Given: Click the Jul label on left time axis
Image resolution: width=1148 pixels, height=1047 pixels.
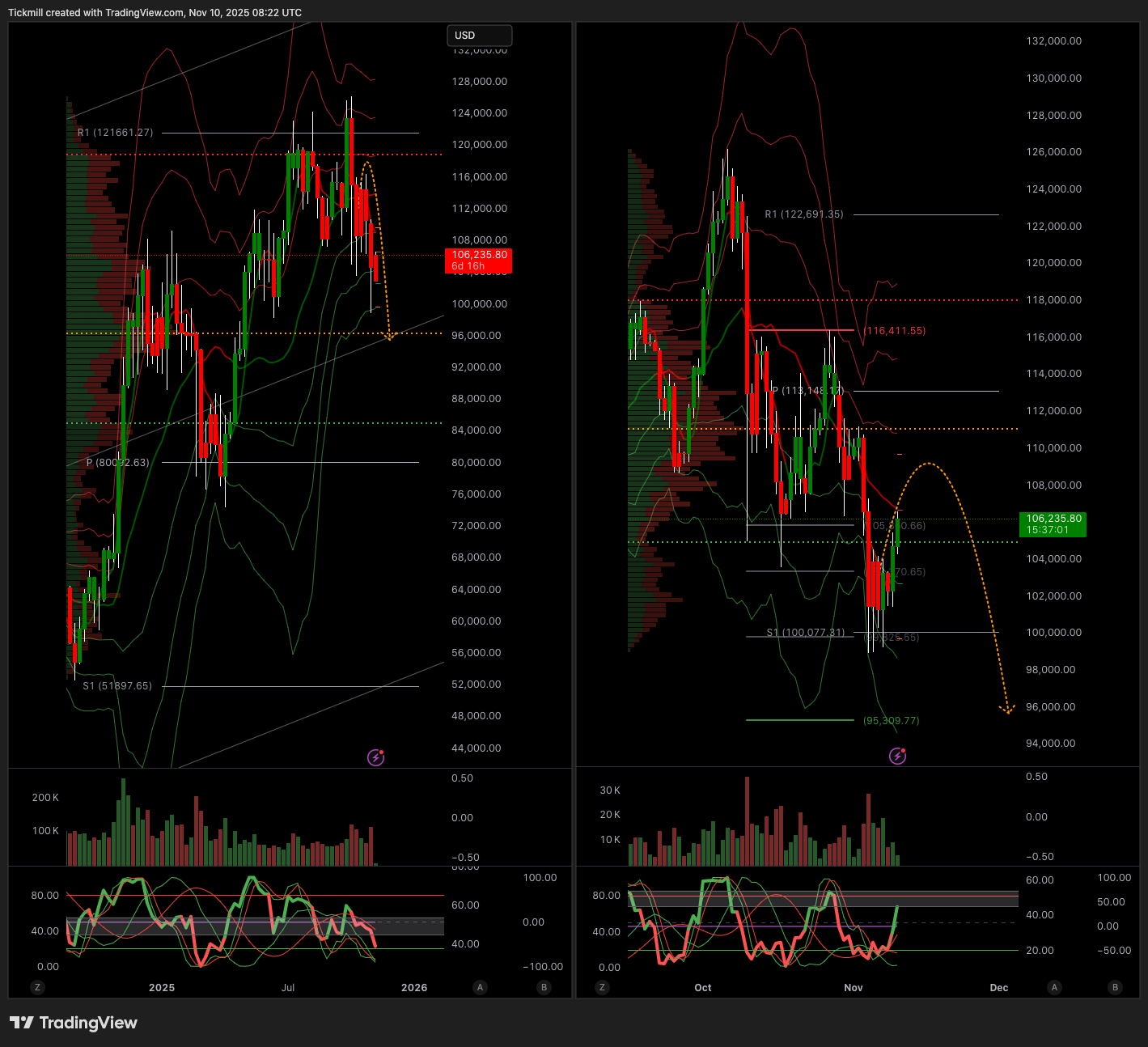Looking at the screenshot, I should tap(288, 987).
